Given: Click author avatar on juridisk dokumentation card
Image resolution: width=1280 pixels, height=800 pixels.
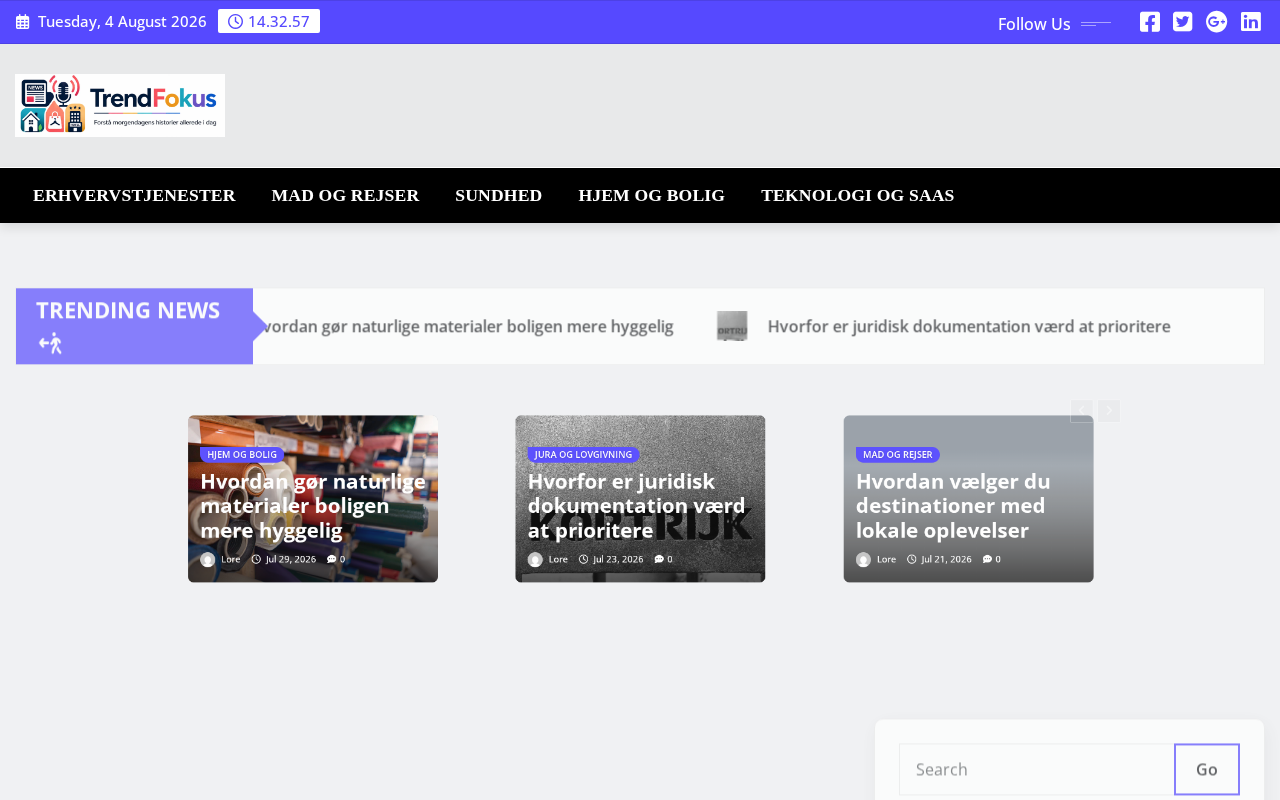Looking at the screenshot, I should coord(536,560).
